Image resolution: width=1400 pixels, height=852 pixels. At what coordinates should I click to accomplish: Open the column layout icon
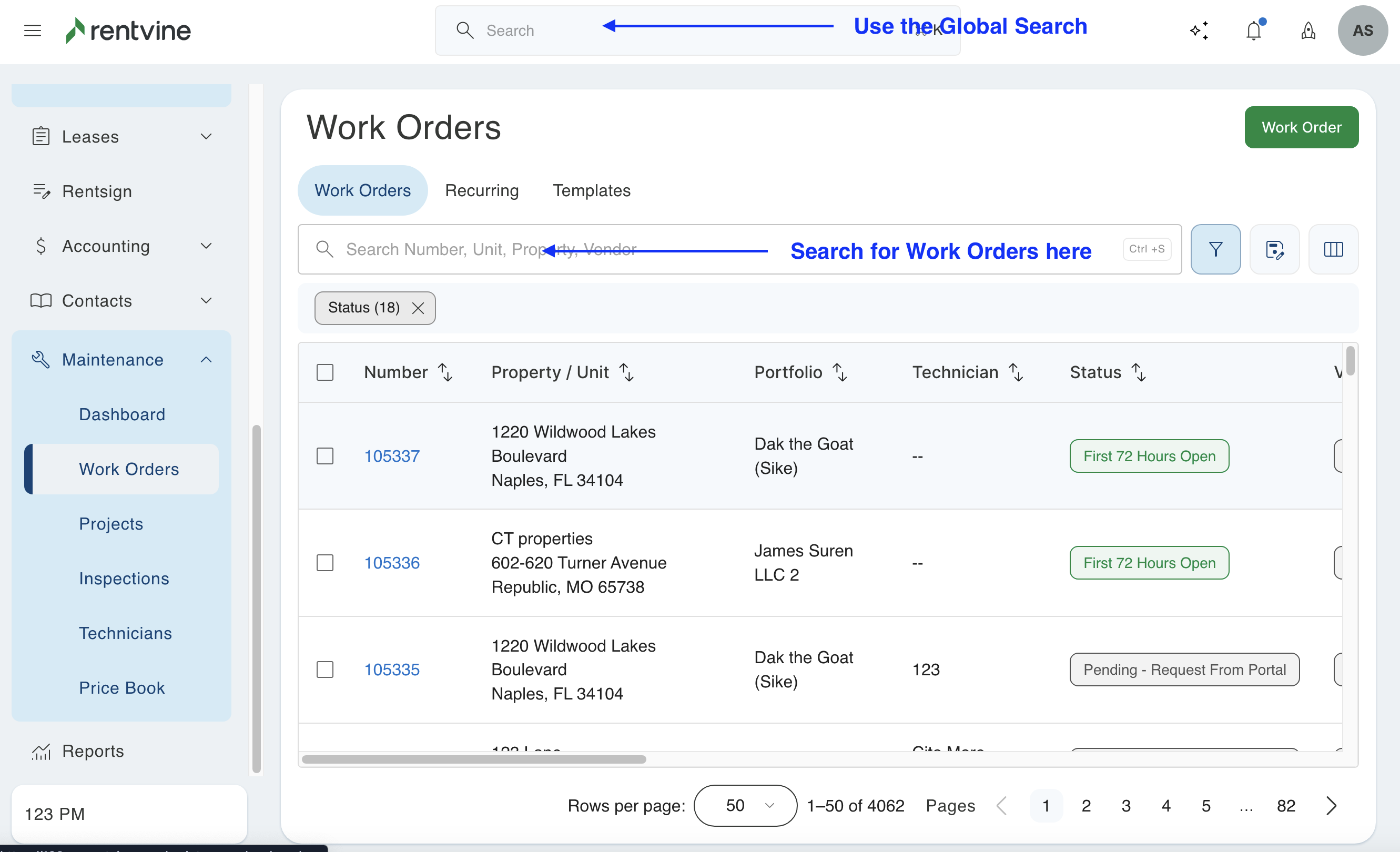(1333, 249)
